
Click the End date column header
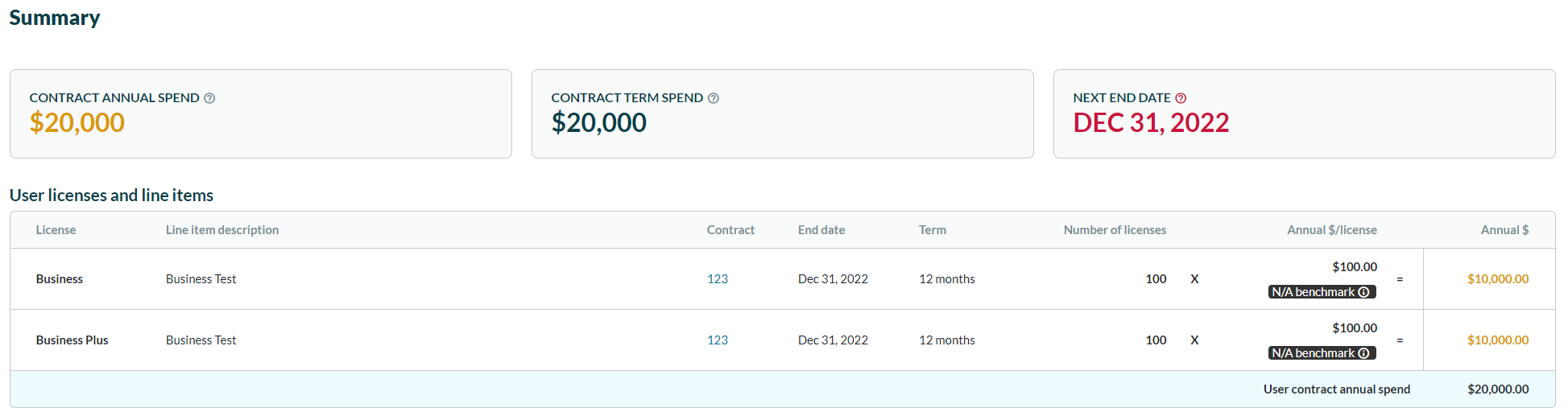pos(821,230)
